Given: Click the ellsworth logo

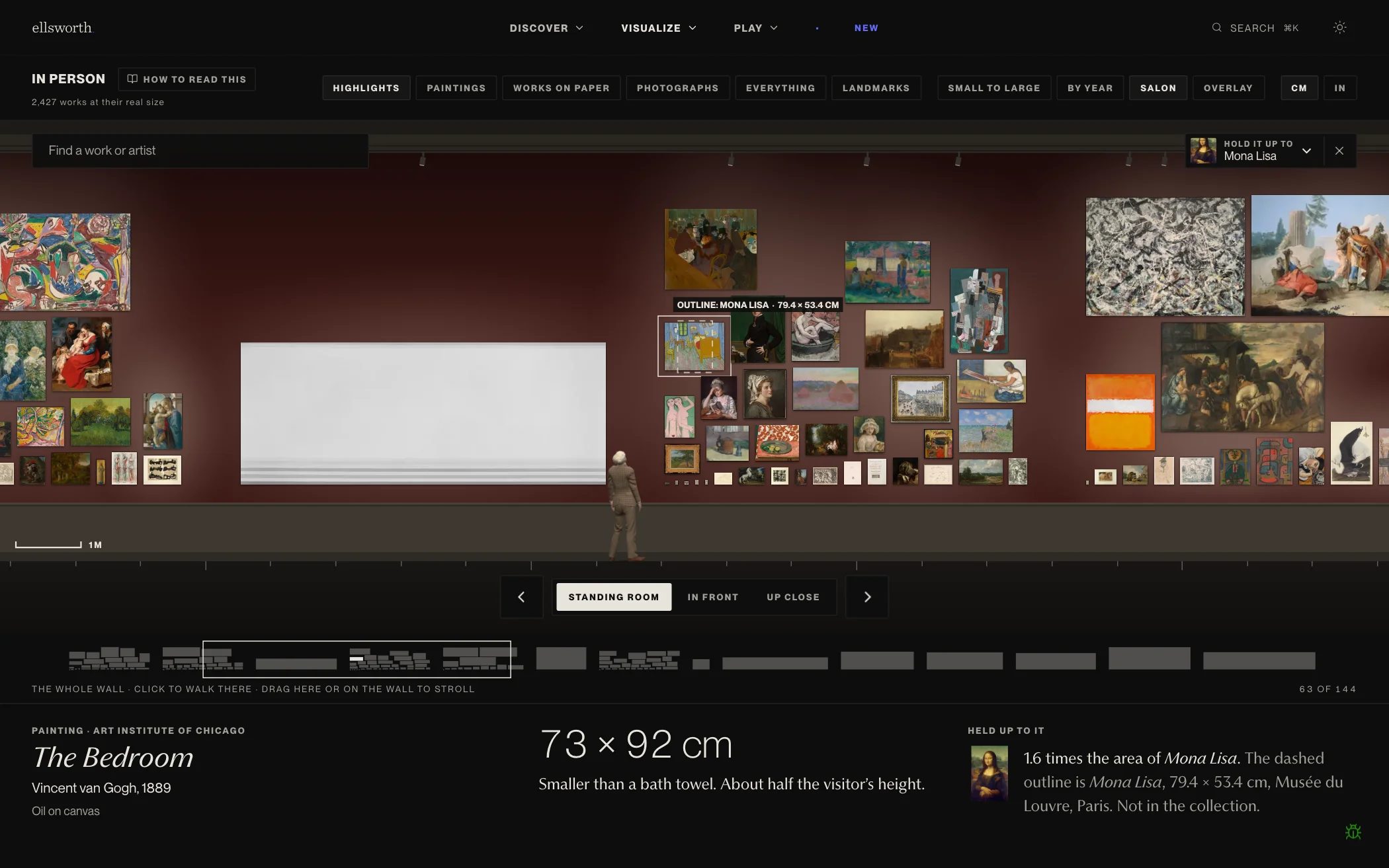Looking at the screenshot, I should click(63, 28).
